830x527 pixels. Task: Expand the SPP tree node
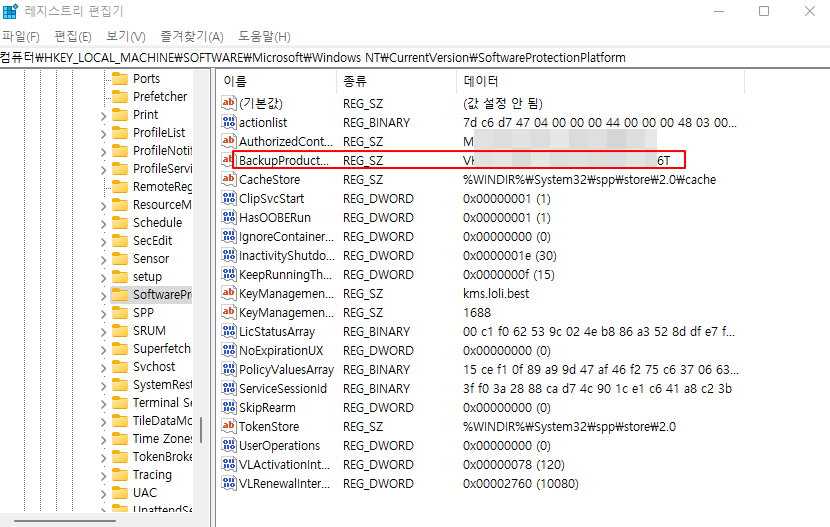[104, 314]
